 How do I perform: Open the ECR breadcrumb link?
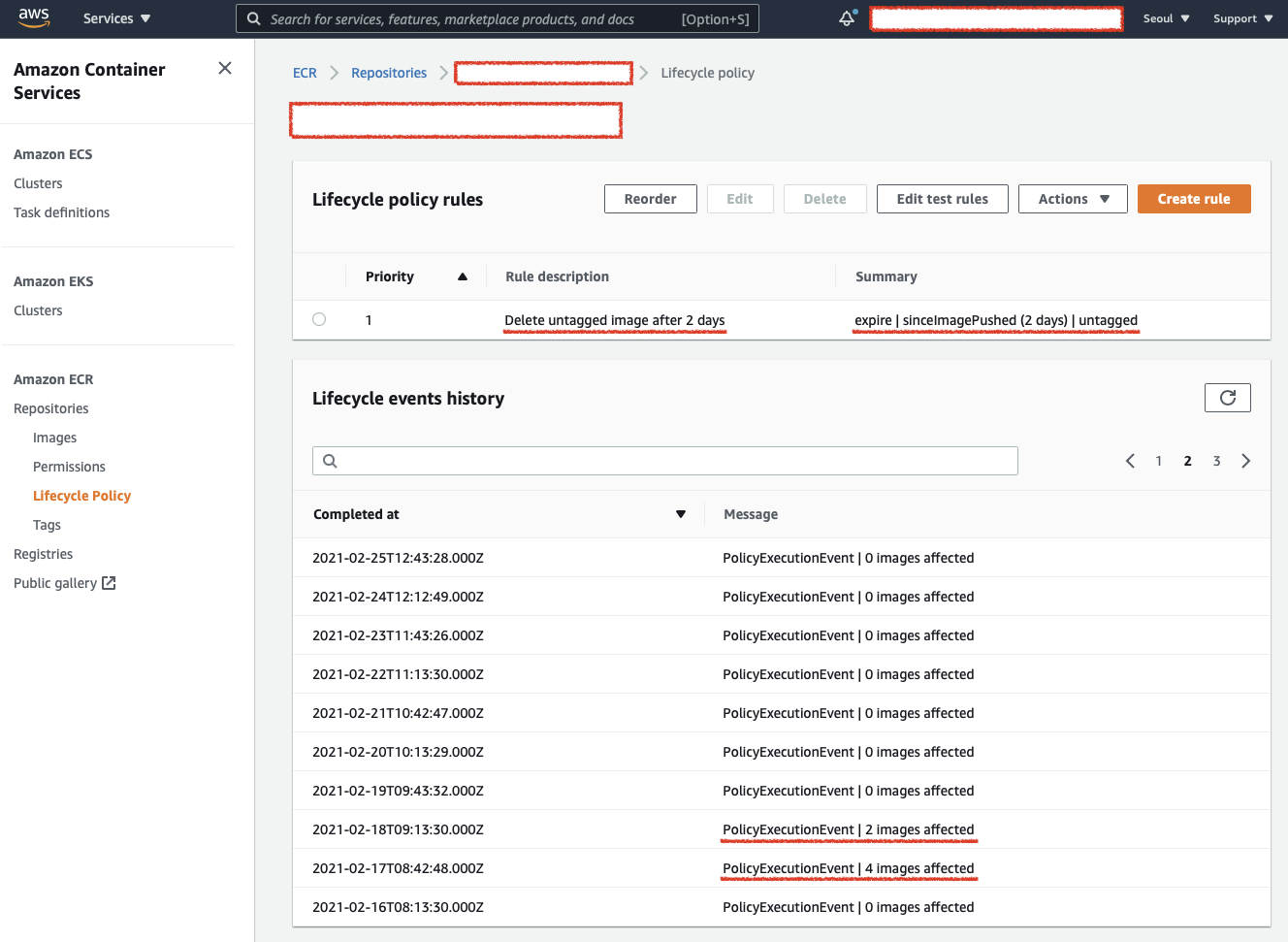(305, 73)
